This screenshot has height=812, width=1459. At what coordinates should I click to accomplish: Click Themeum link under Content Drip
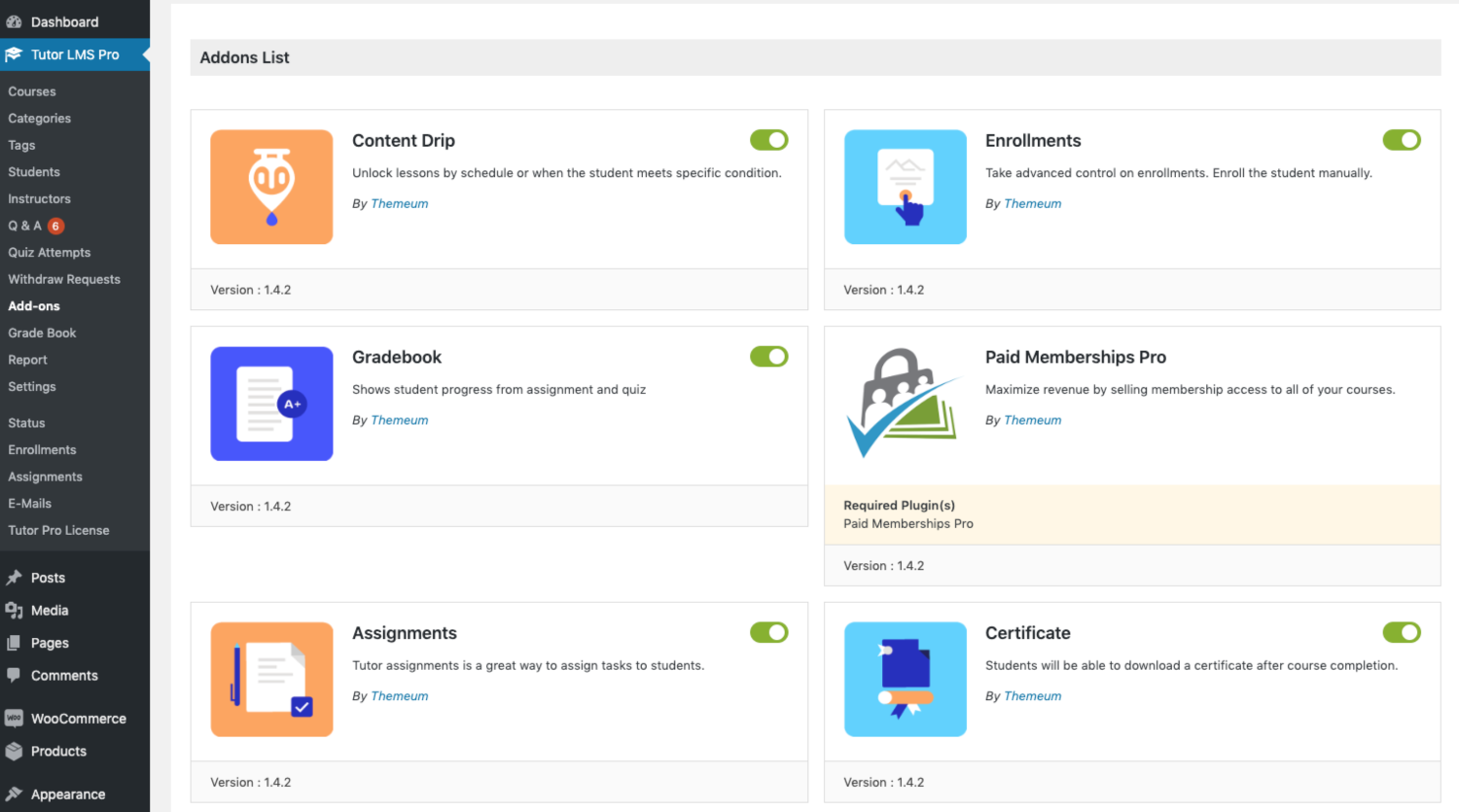(400, 203)
